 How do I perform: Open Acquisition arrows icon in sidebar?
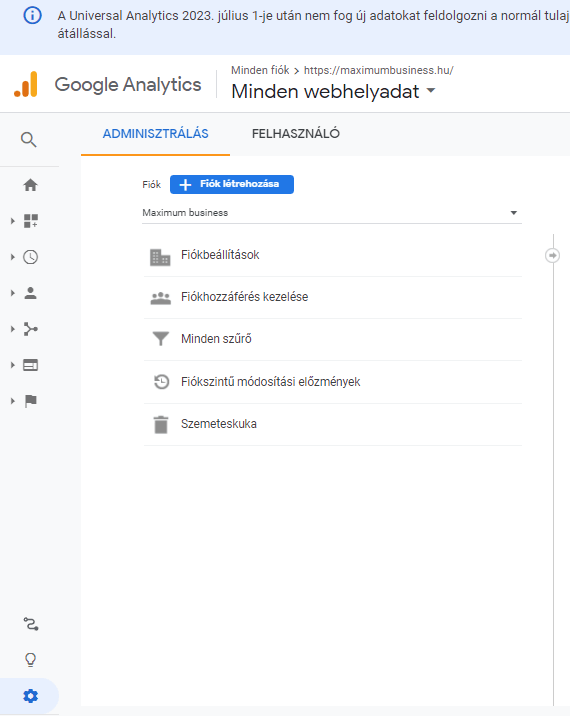click(31, 329)
